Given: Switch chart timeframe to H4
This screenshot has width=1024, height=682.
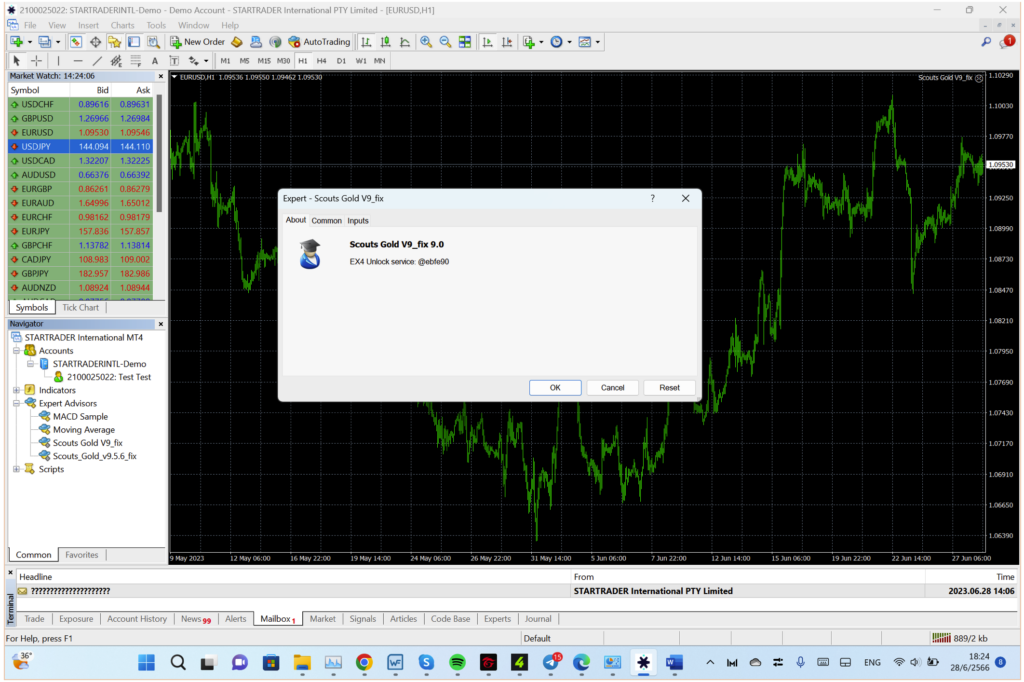Looking at the screenshot, I should point(321,61).
